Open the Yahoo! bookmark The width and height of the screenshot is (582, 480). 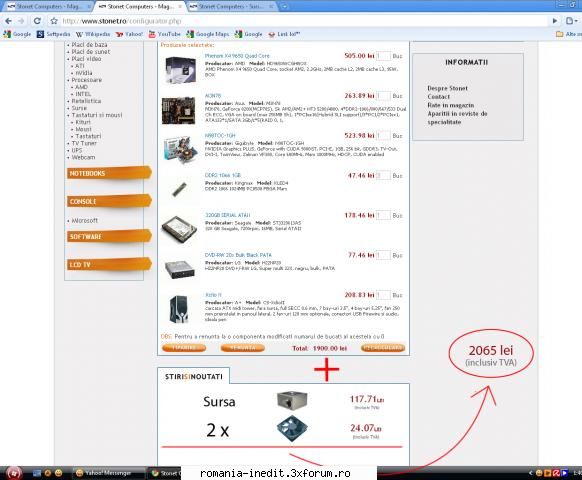pyautogui.click(x=129, y=34)
